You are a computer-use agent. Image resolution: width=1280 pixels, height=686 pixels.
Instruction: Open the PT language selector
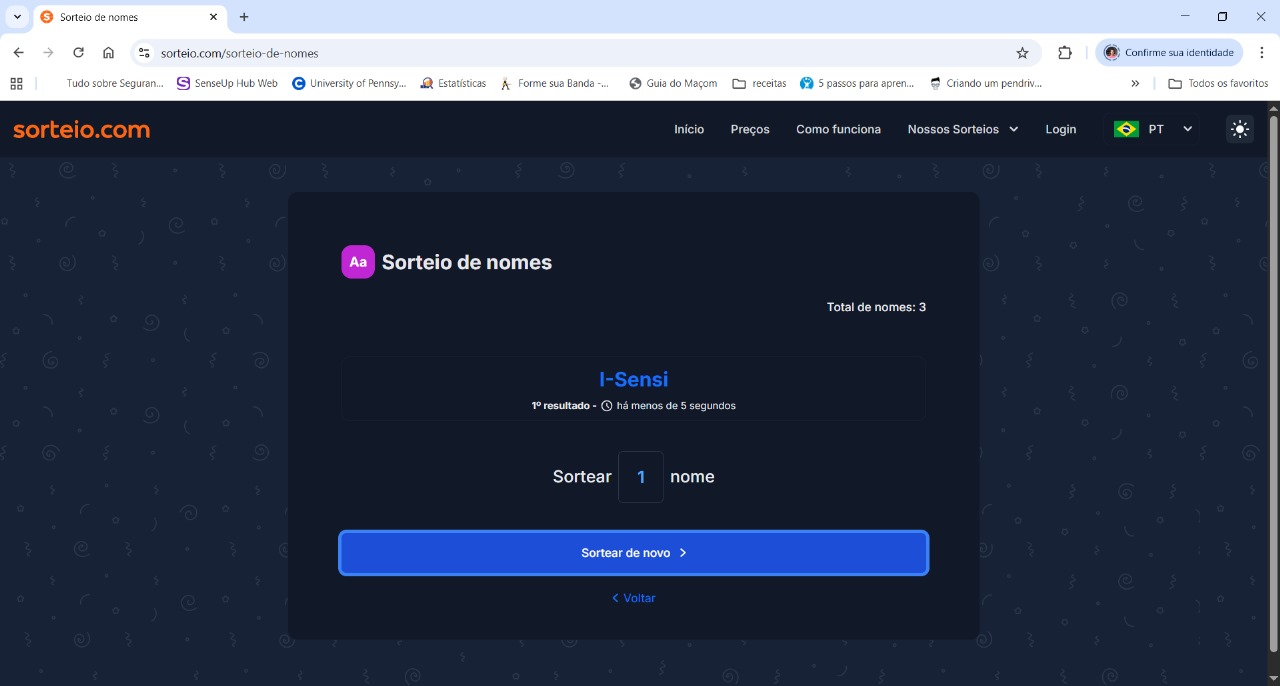point(1154,129)
